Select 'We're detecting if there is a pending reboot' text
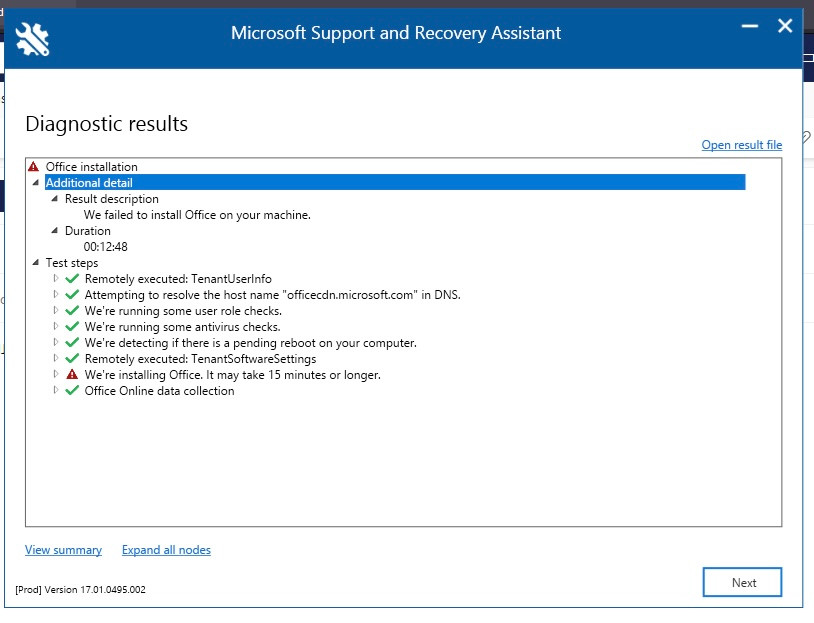This screenshot has height=623, width=814. pyautogui.click(x=251, y=343)
